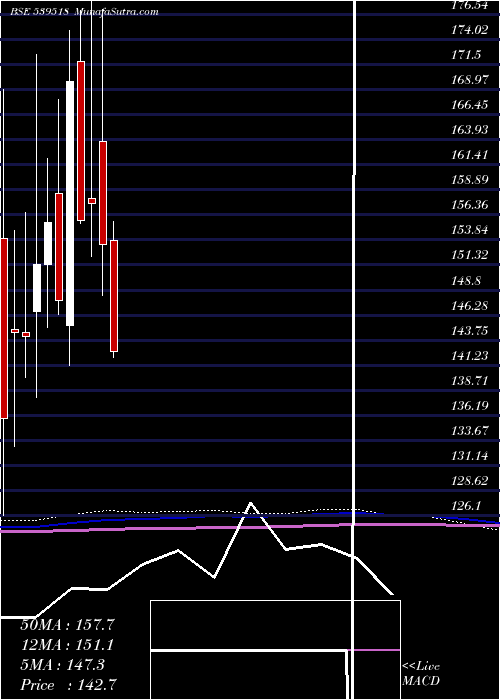Click the 168.97 price axis label
Image resolution: width=500 pixels, height=700 pixels.
click(x=470, y=80)
